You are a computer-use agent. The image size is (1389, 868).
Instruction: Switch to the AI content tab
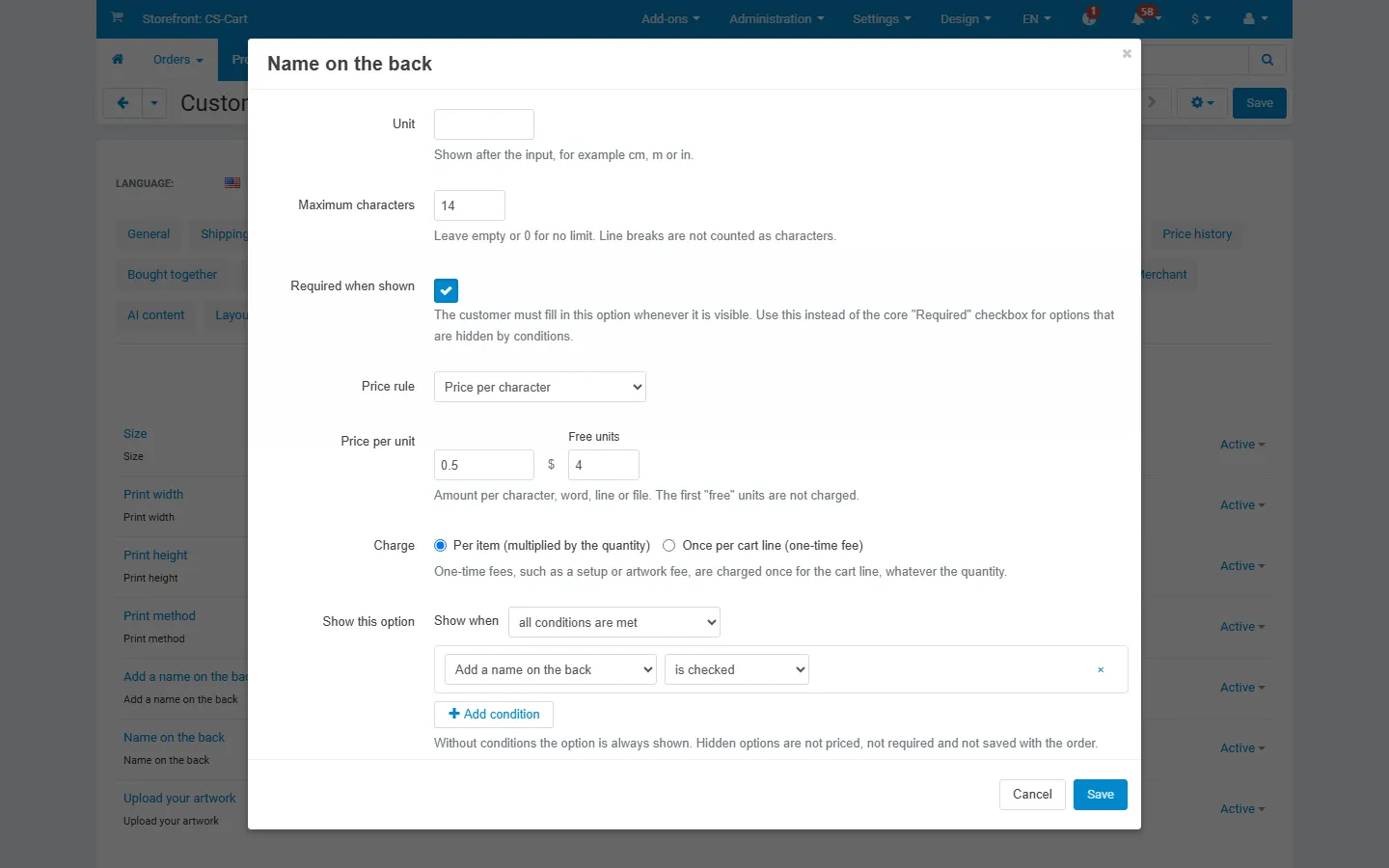[156, 314]
